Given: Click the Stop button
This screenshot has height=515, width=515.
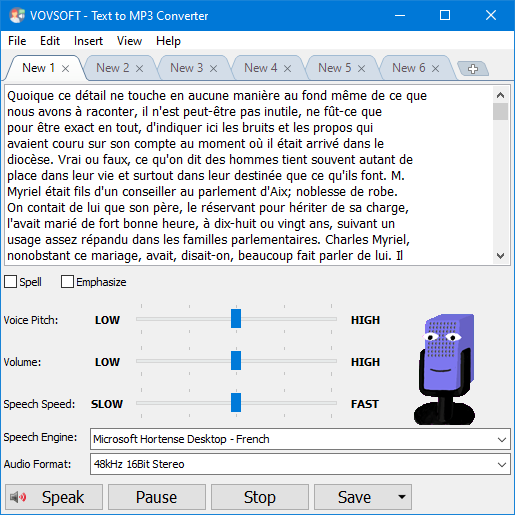Looking at the screenshot, I should coord(260,497).
